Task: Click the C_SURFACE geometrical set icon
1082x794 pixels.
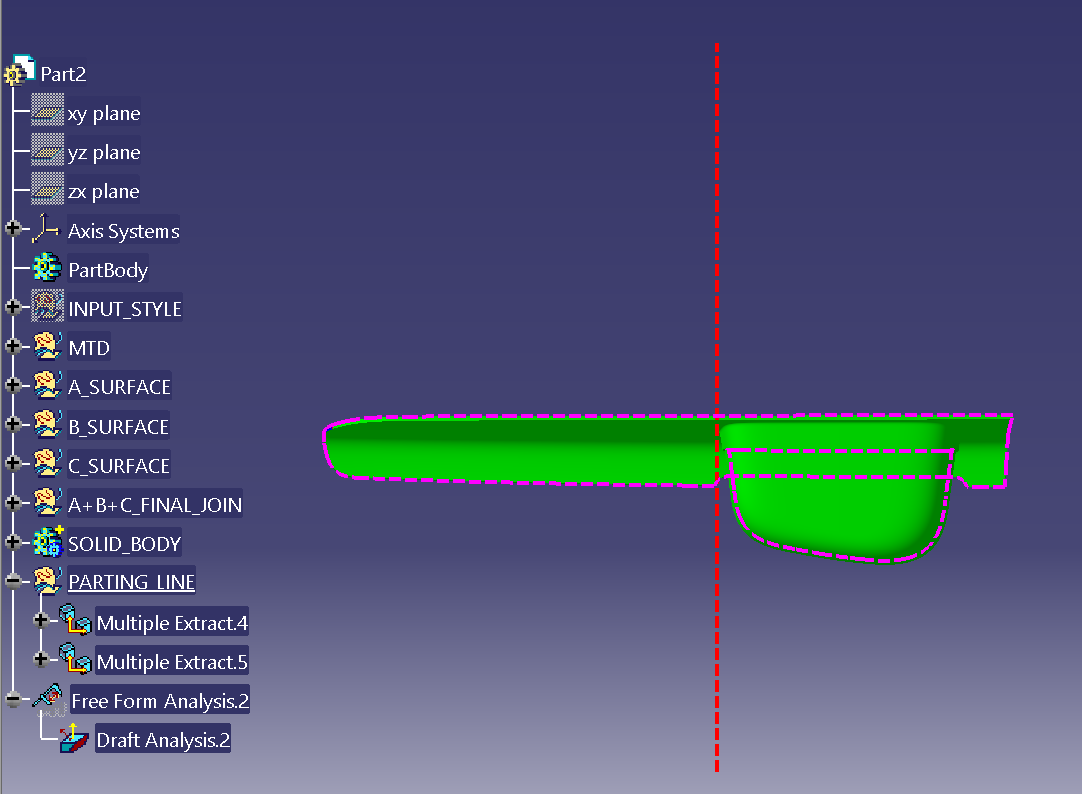Action: pos(48,464)
